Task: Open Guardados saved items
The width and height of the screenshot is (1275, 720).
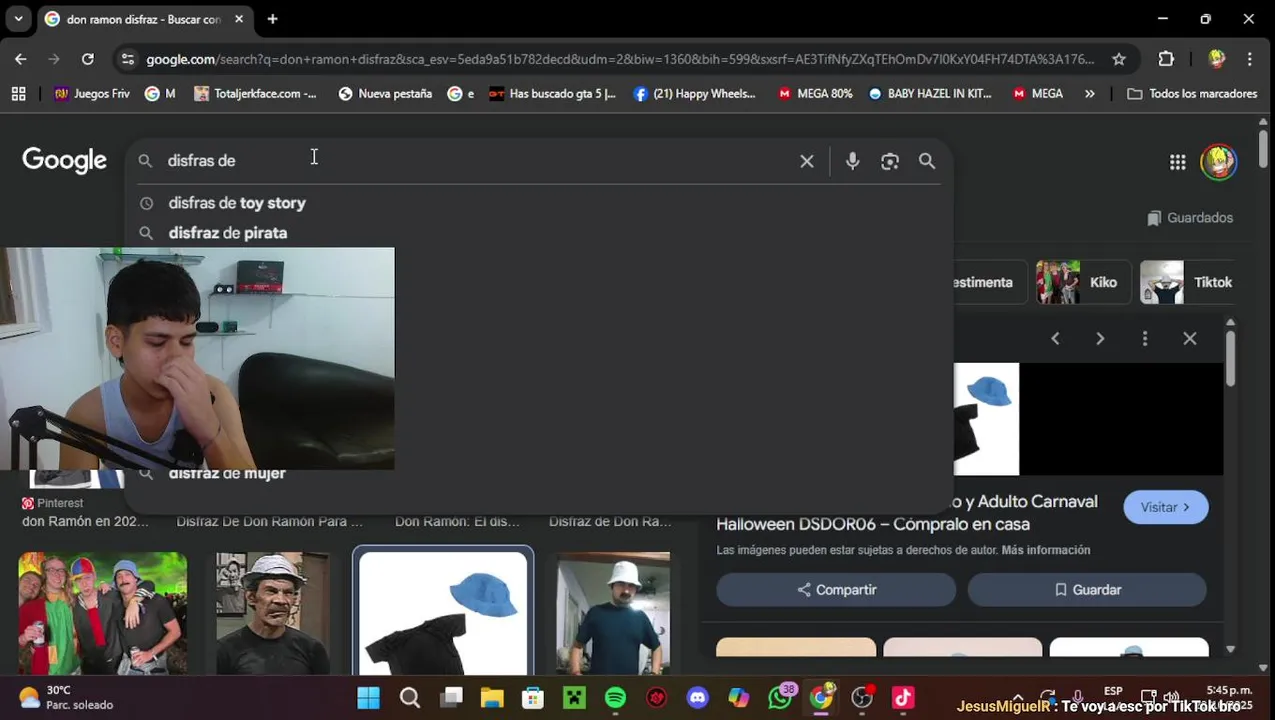Action: click(x=1190, y=218)
